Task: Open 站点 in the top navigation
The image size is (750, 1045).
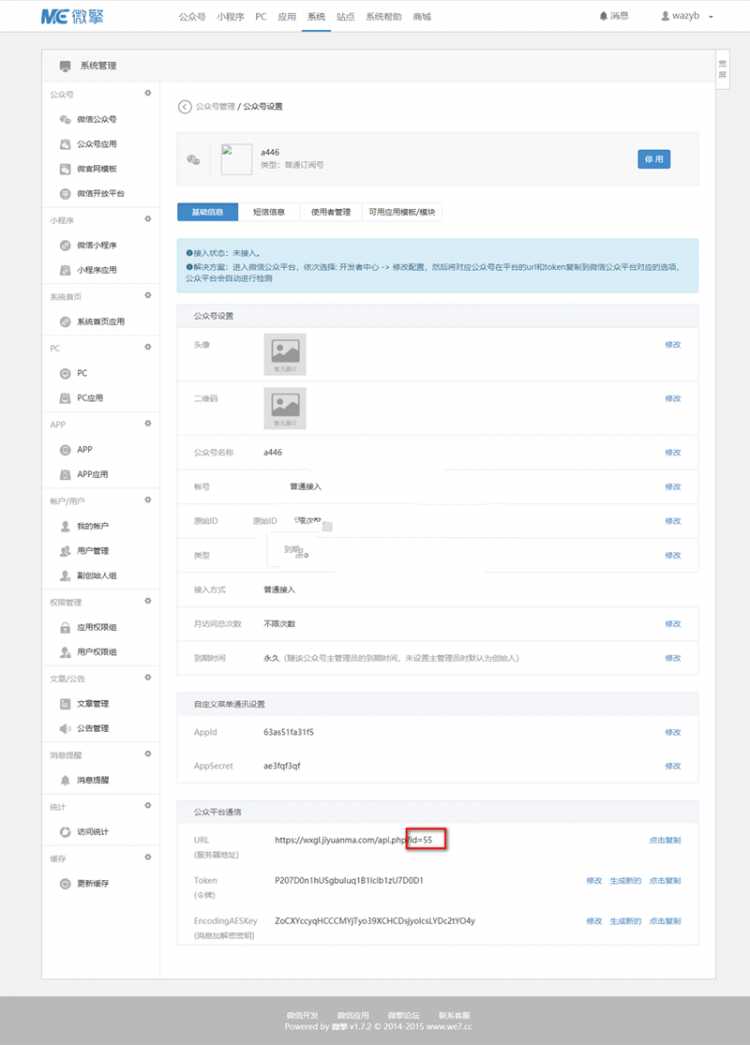Action: point(345,17)
